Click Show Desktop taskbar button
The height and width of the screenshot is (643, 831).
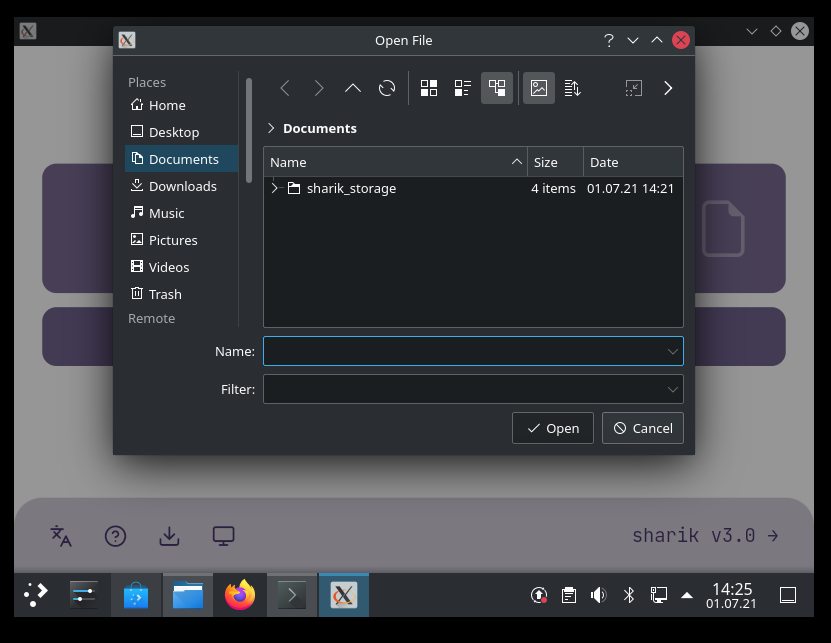point(788,595)
